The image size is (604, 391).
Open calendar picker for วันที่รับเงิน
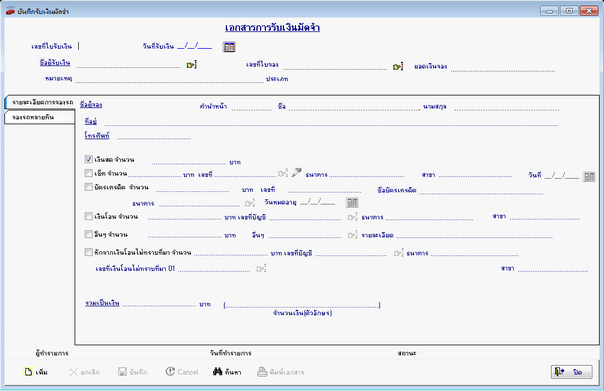pyautogui.click(x=229, y=47)
